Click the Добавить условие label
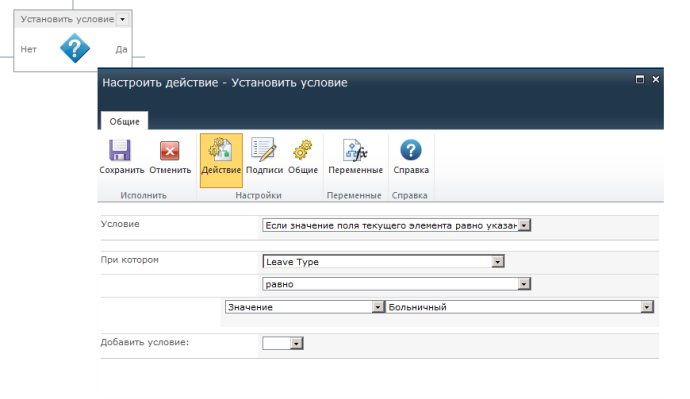690x399 pixels. (x=144, y=342)
